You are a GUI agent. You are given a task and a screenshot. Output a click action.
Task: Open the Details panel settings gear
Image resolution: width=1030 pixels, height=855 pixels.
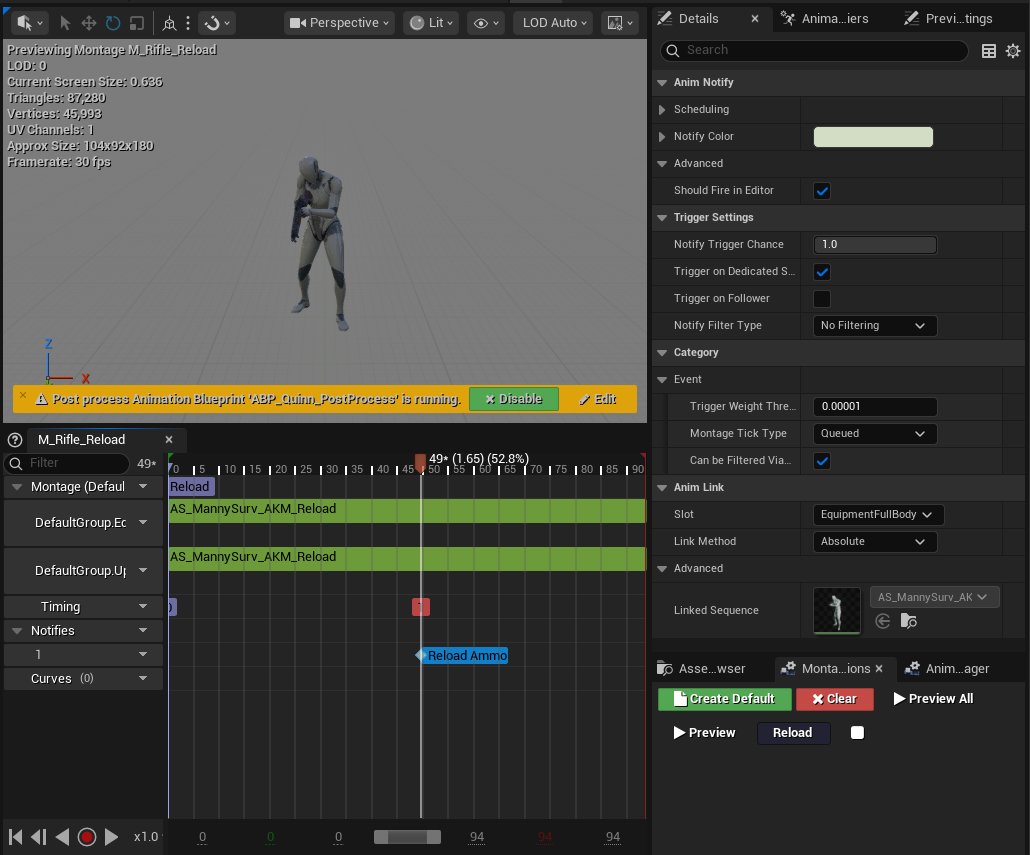click(1013, 51)
